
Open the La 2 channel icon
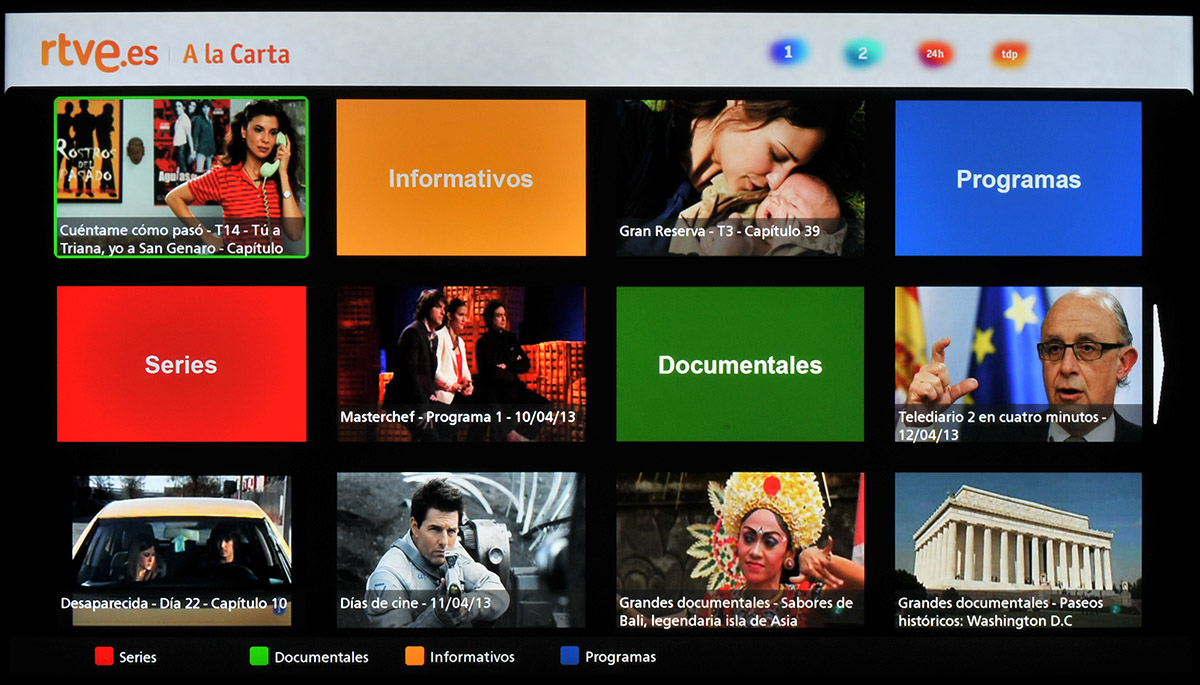pyautogui.click(x=861, y=54)
